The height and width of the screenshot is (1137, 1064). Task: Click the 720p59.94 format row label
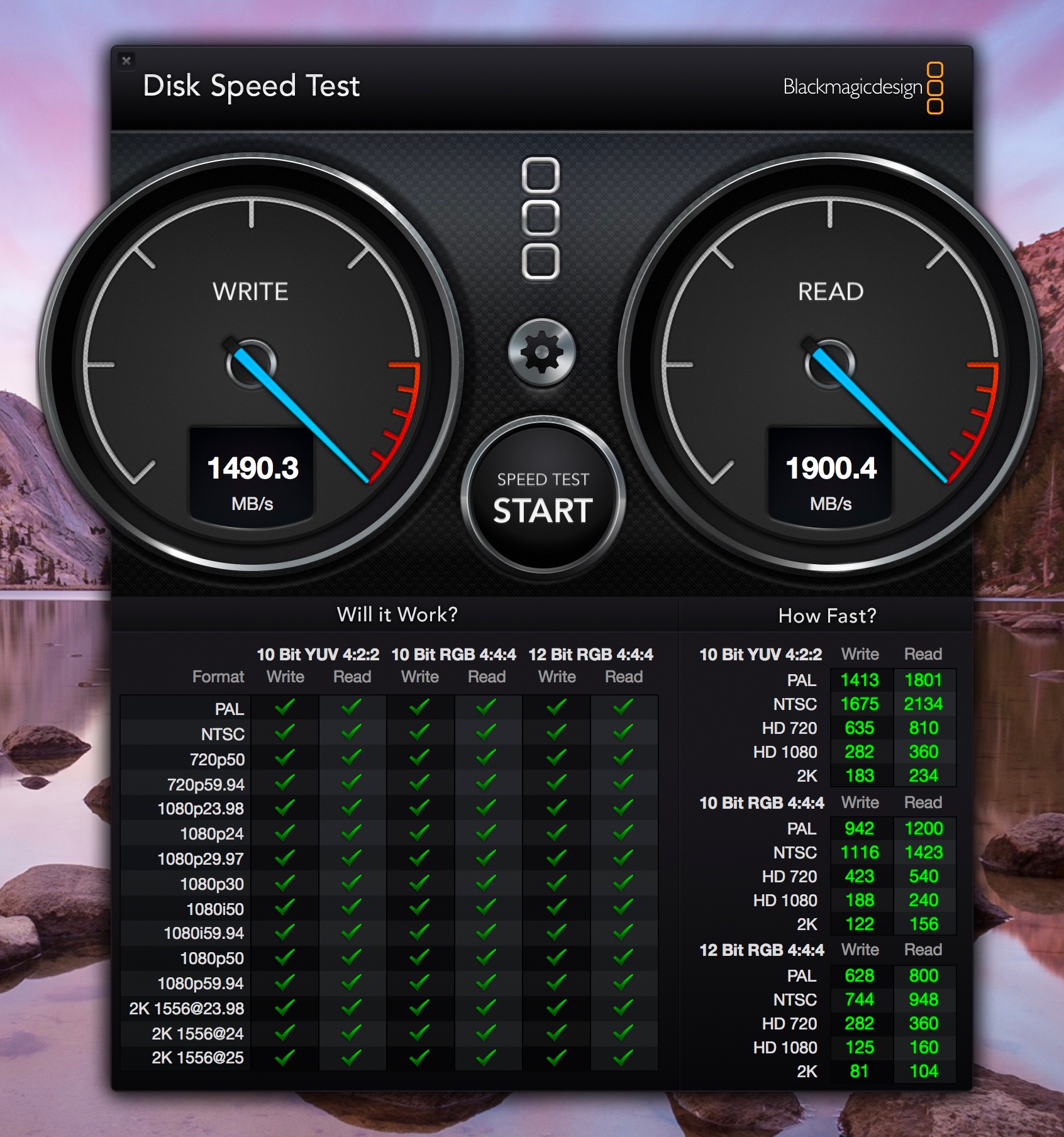pos(206,784)
